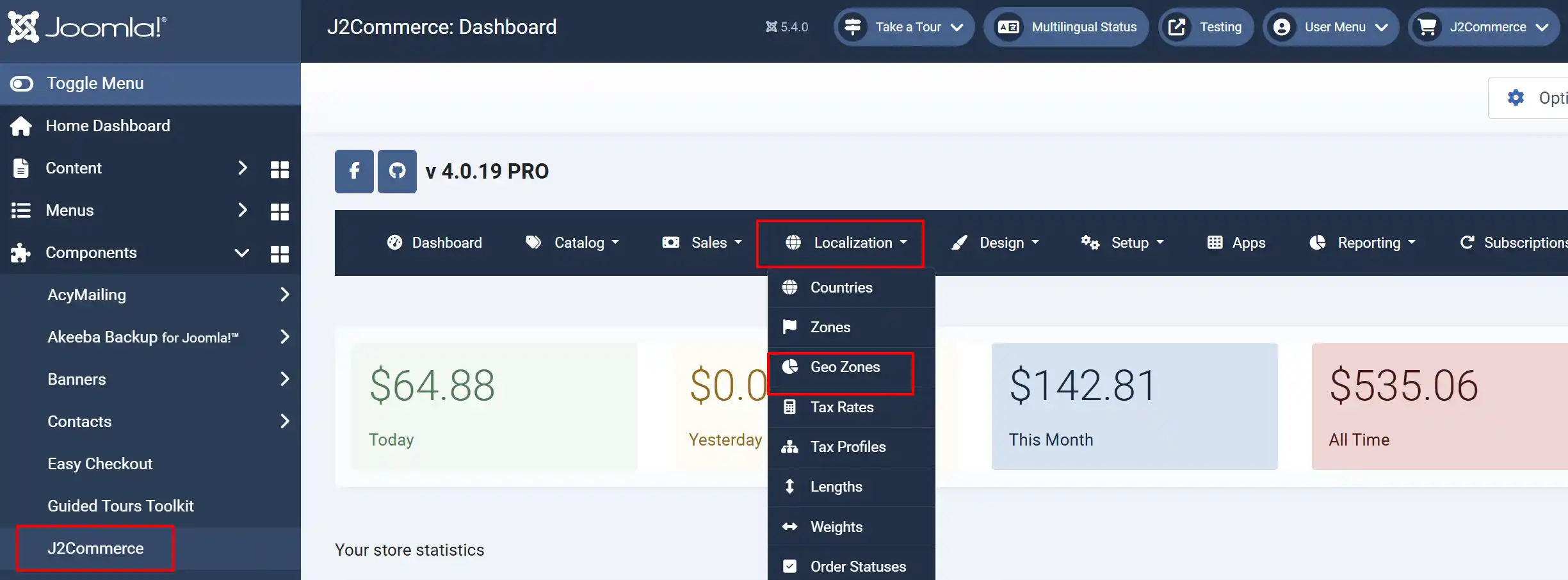Click the Content file icon

pos(21,168)
